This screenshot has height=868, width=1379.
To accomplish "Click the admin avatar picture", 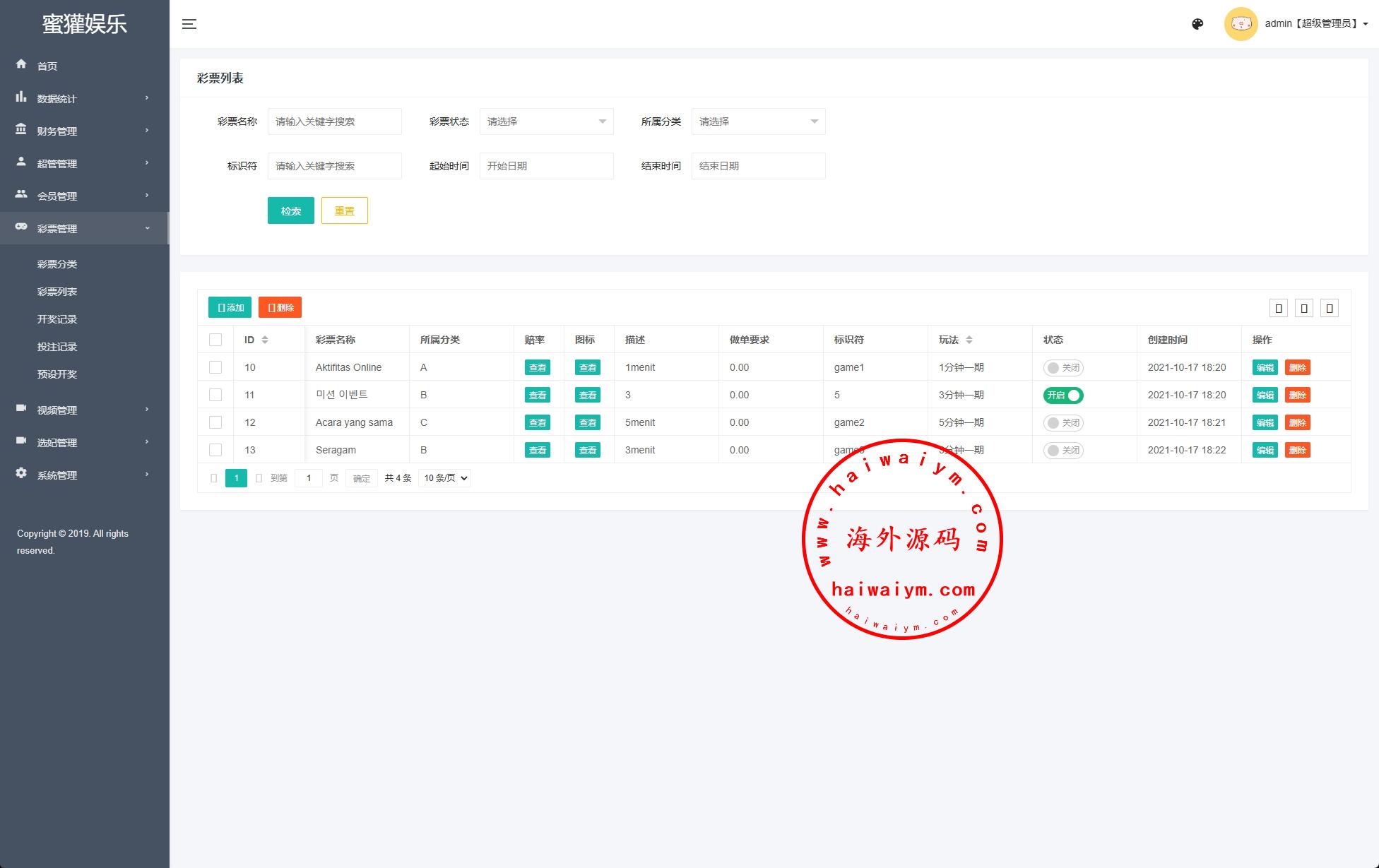I will tap(1241, 24).
